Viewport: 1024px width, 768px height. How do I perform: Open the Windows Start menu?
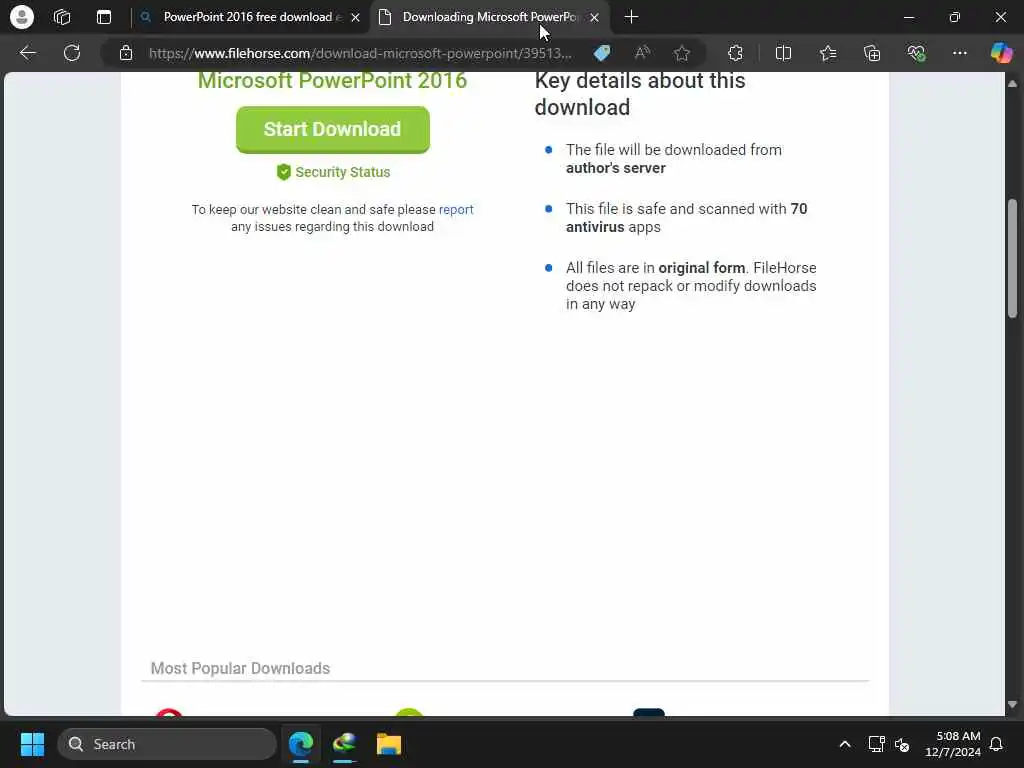(x=32, y=744)
